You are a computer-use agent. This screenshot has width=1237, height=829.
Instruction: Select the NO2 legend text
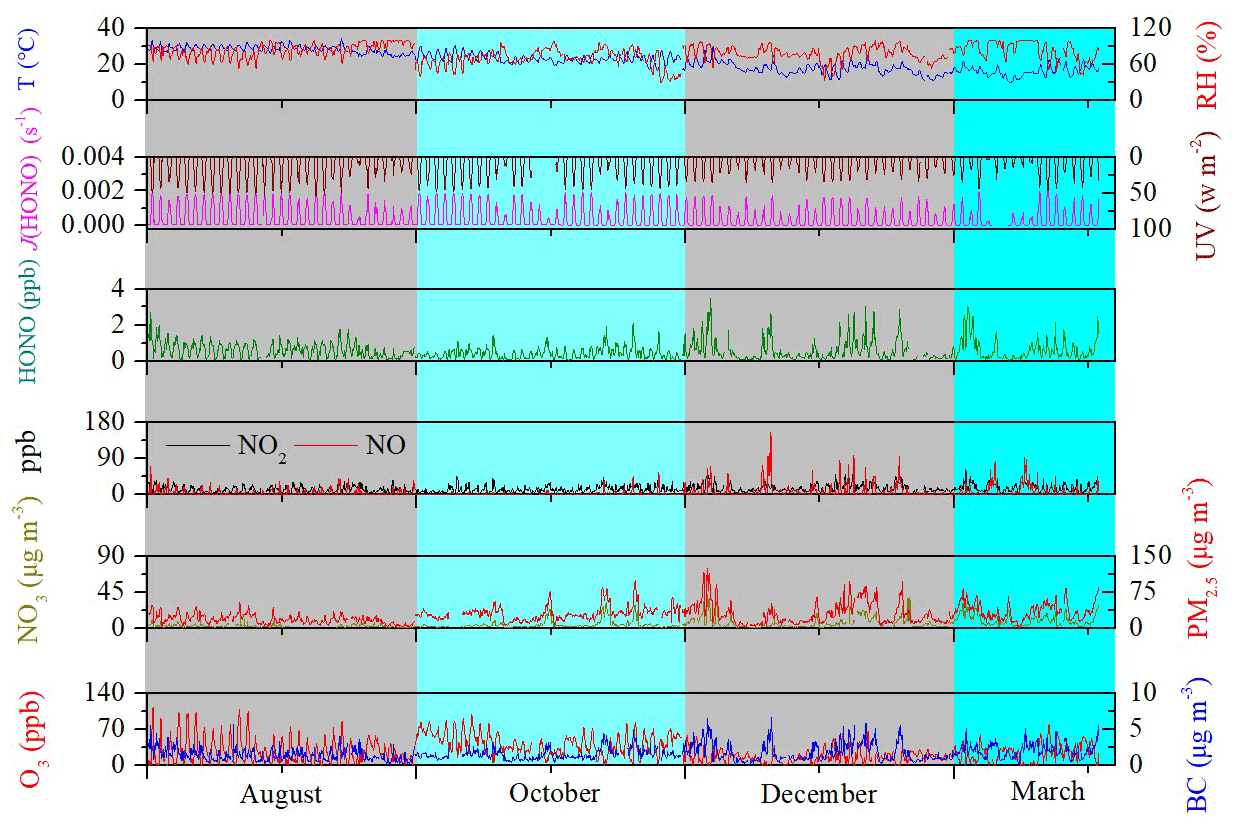point(261,447)
